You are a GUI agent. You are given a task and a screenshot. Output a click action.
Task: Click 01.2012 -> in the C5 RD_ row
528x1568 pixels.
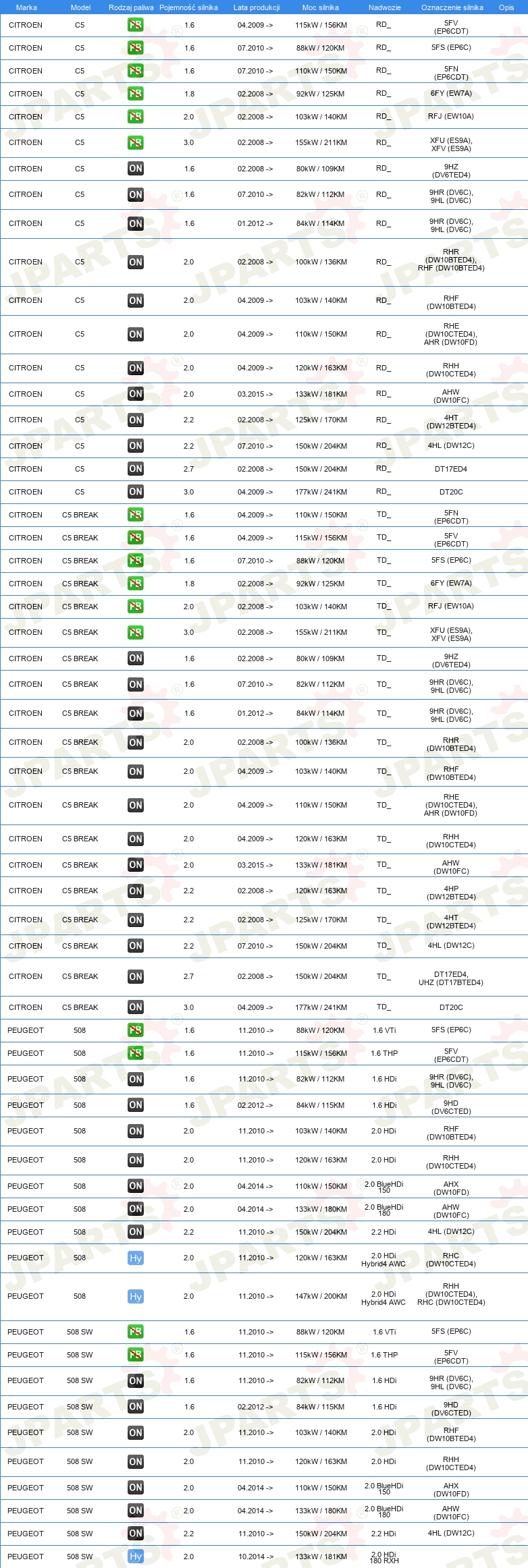(x=255, y=223)
